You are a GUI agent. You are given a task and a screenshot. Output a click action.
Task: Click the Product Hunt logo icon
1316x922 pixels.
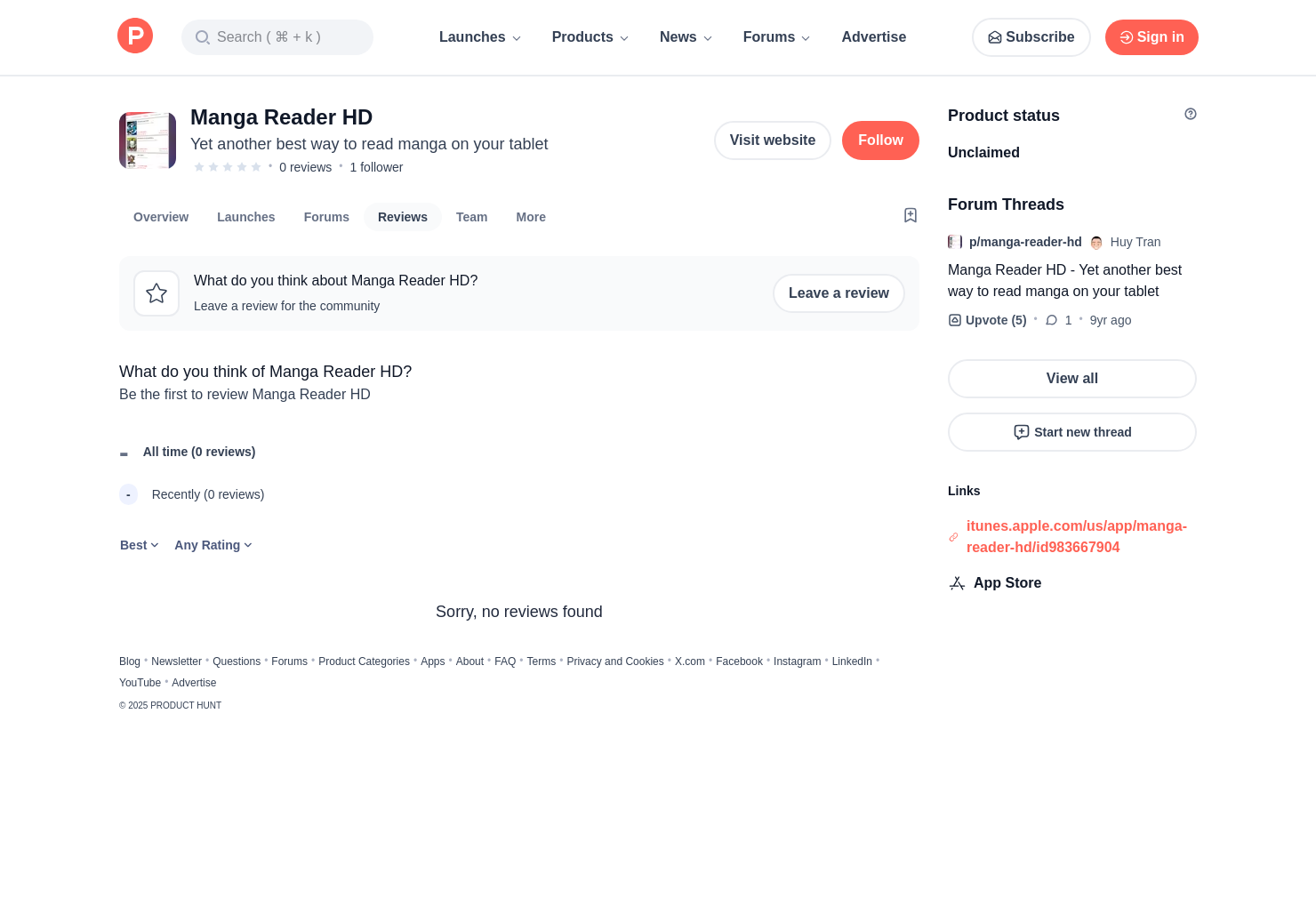click(x=135, y=36)
